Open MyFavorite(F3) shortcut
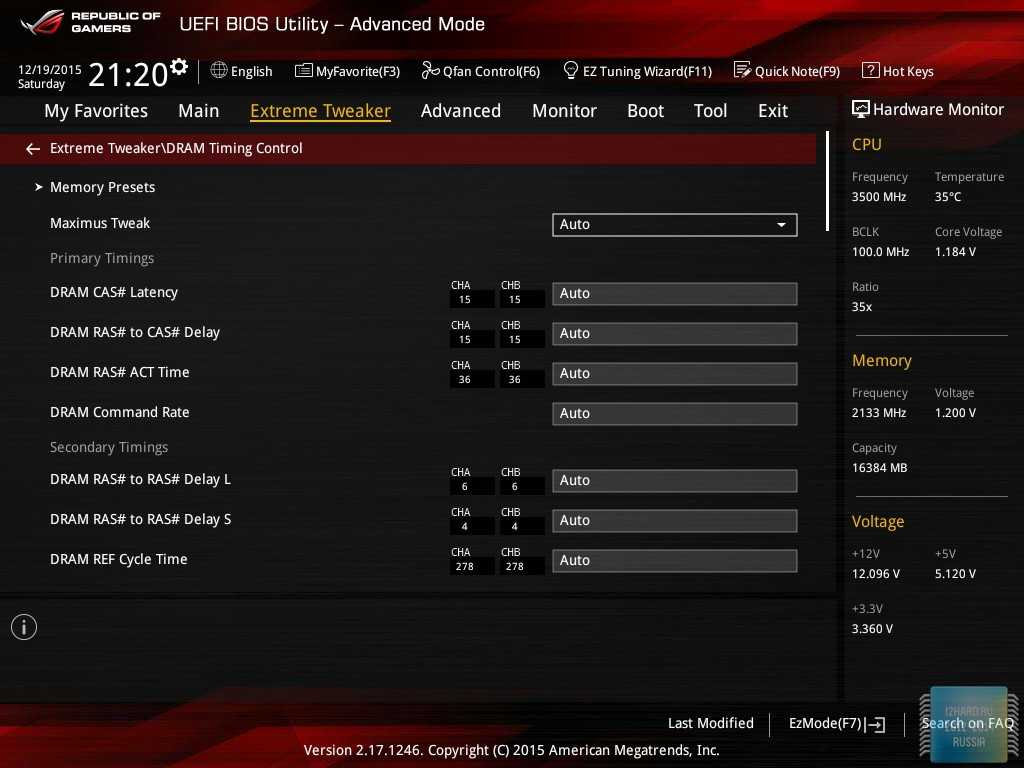The image size is (1024, 768). [x=347, y=71]
